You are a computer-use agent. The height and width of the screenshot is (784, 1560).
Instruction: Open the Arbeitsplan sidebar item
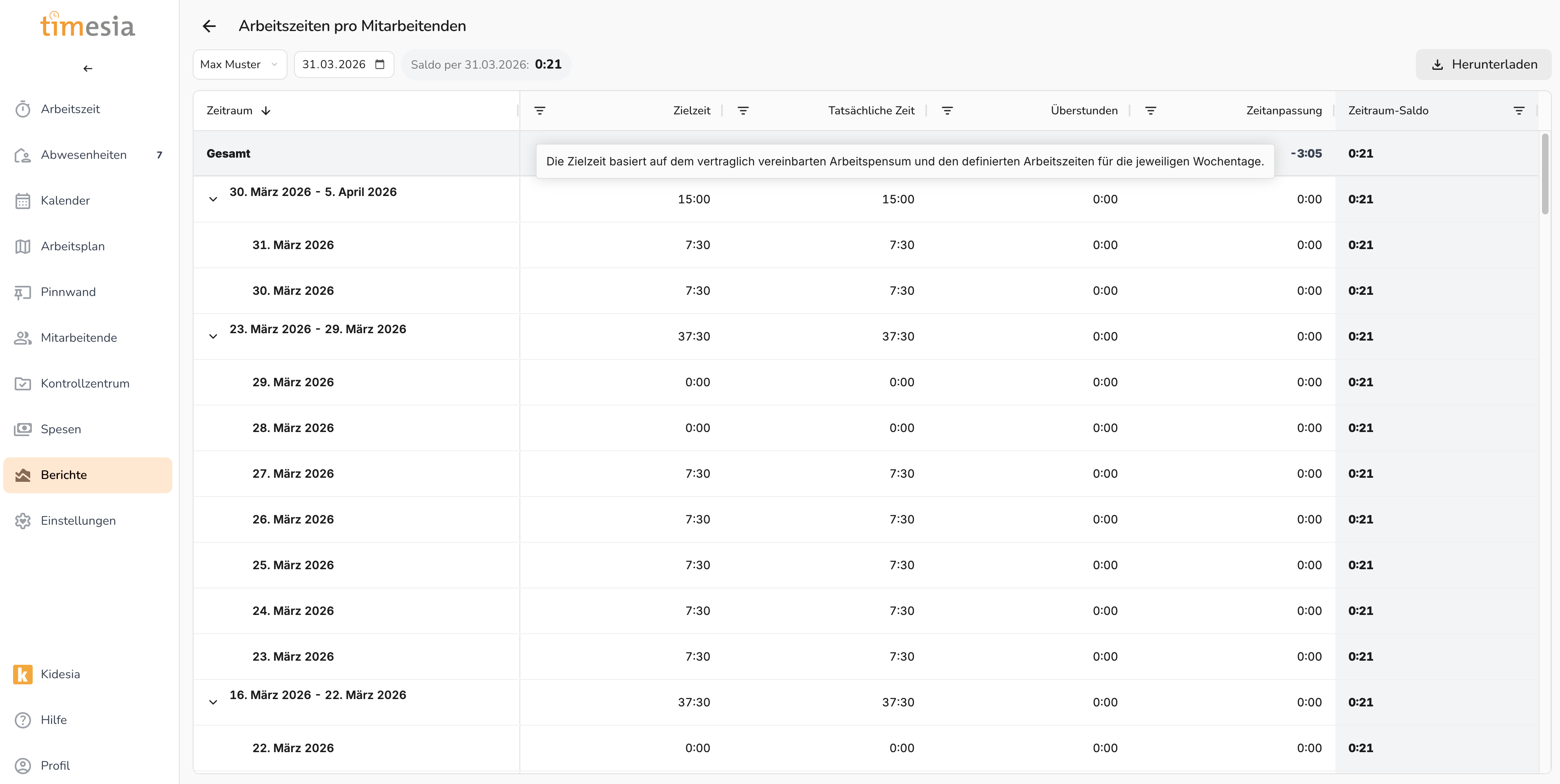tap(73, 246)
